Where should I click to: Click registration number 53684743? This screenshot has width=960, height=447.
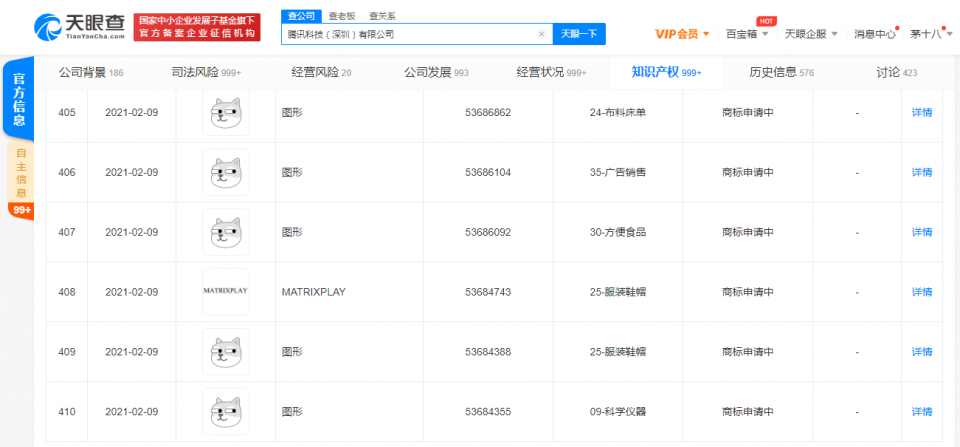(x=487, y=292)
